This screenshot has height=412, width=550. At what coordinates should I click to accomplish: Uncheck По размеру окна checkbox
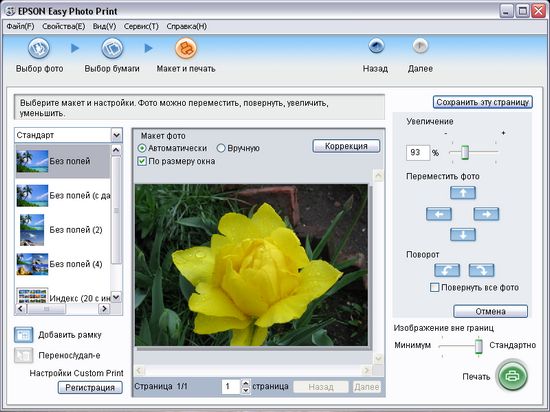pos(142,161)
